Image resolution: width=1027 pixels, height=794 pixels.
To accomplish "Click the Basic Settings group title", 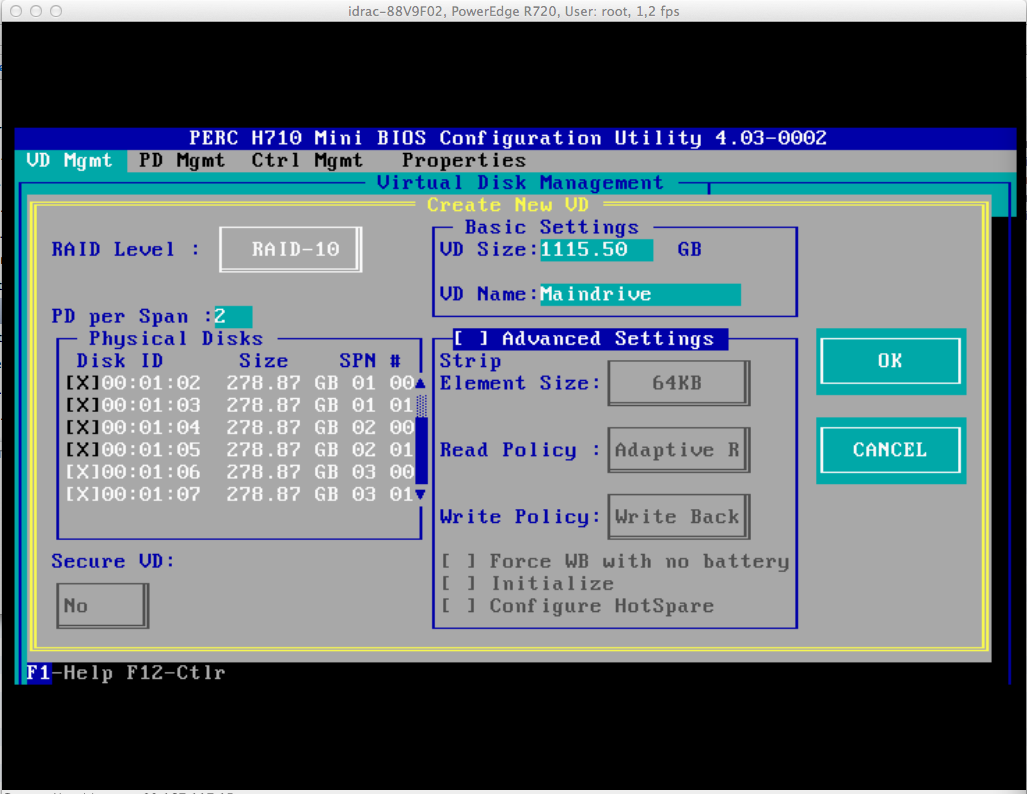I will tap(551, 227).
